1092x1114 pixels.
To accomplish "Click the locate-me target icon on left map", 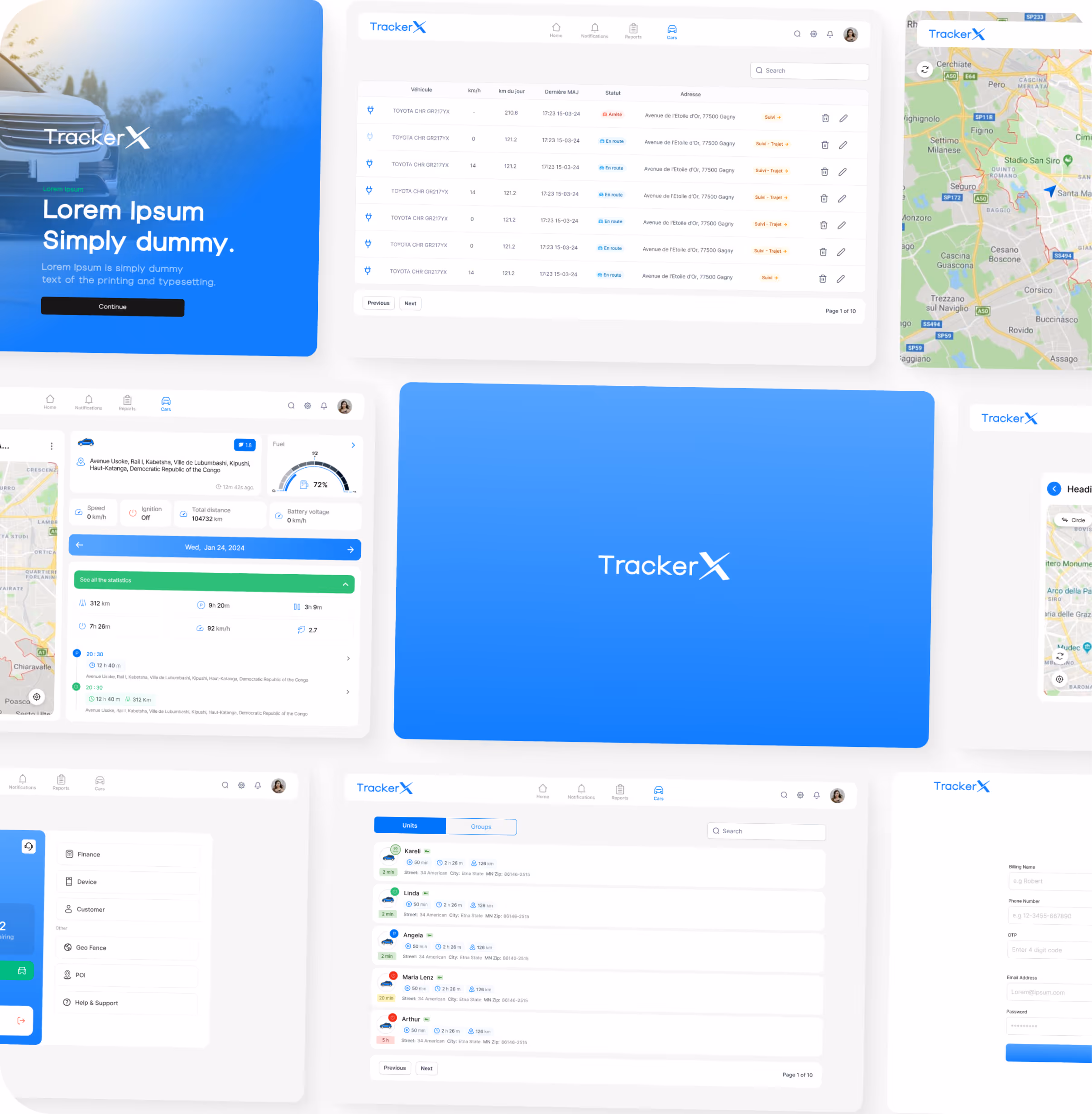I will [37, 696].
